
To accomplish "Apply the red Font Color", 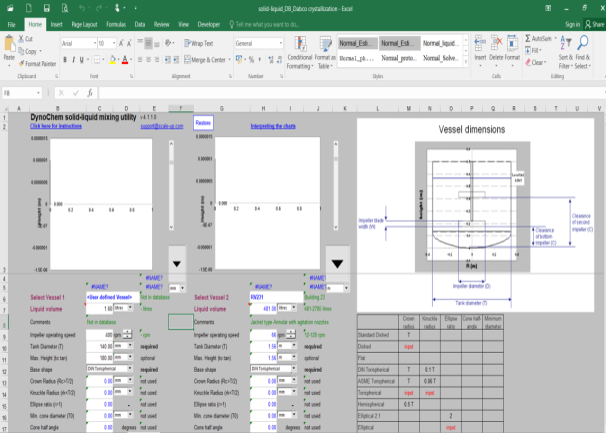I will [x=125, y=60].
